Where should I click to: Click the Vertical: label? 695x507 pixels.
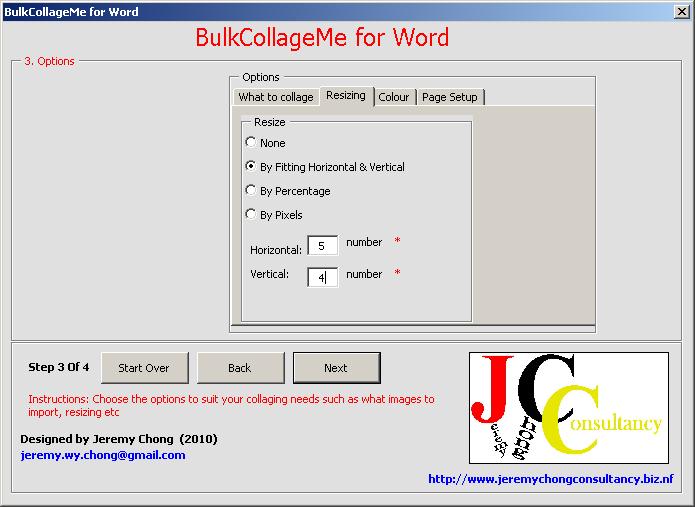click(x=269, y=274)
